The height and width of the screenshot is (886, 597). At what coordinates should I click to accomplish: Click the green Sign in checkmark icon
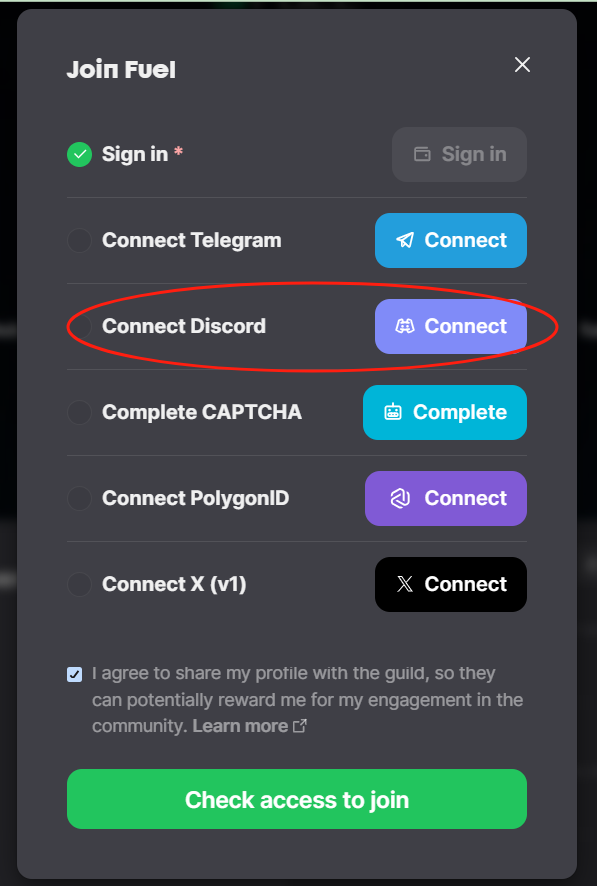point(80,154)
